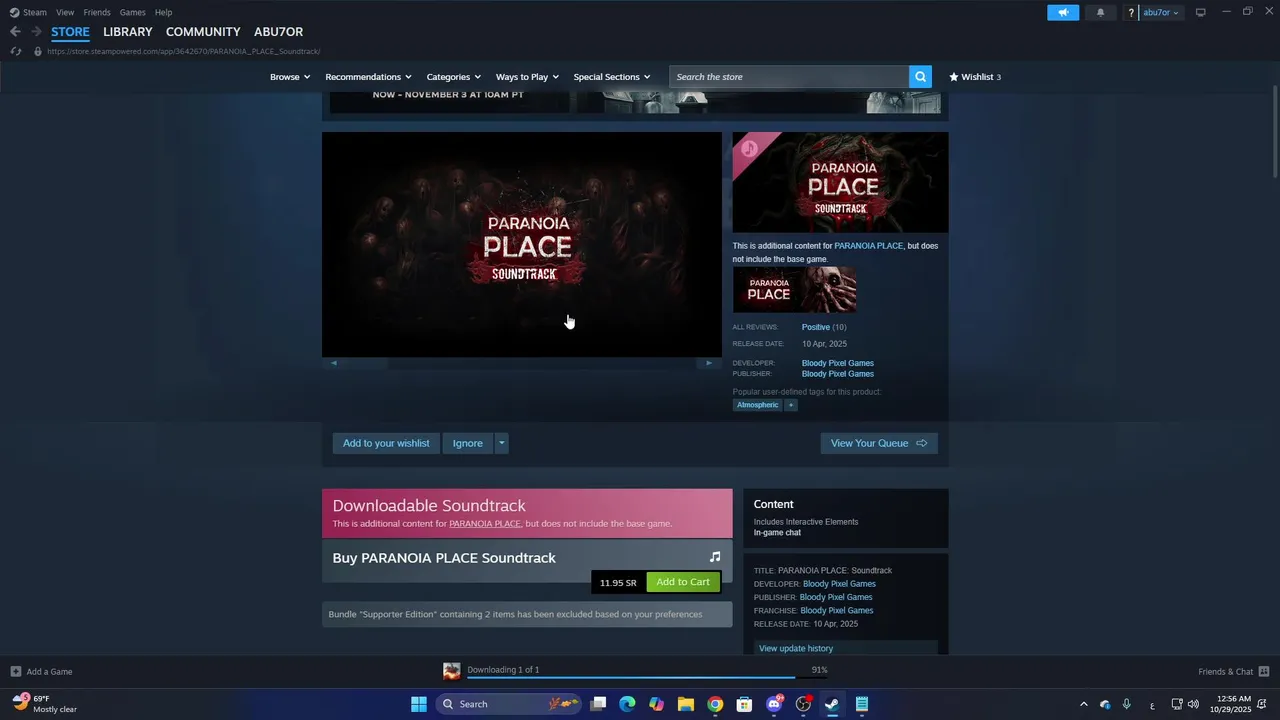
Task: Switch to Big Picture mode icon
Action: coord(1200,12)
